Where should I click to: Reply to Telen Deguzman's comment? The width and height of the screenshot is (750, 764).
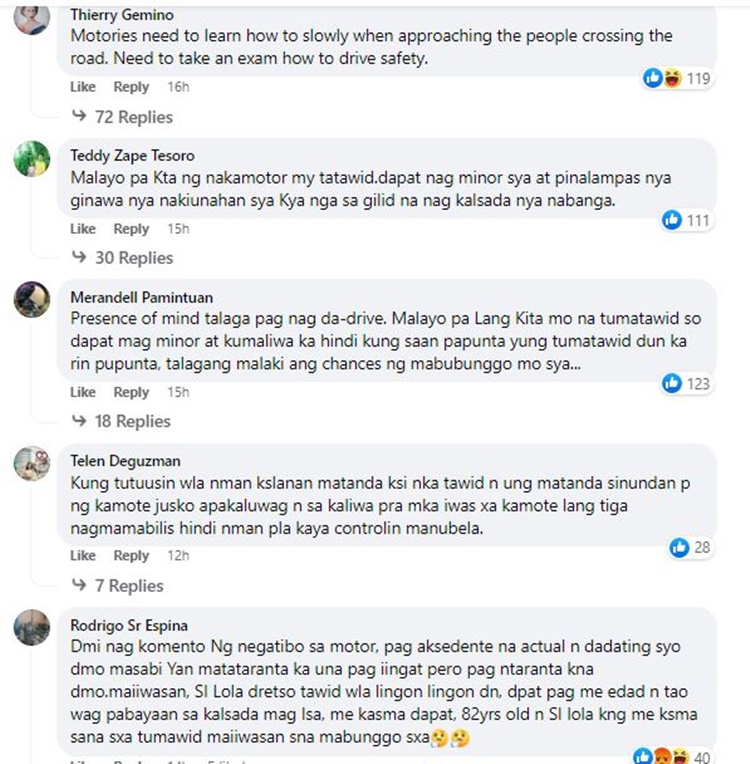(131, 555)
